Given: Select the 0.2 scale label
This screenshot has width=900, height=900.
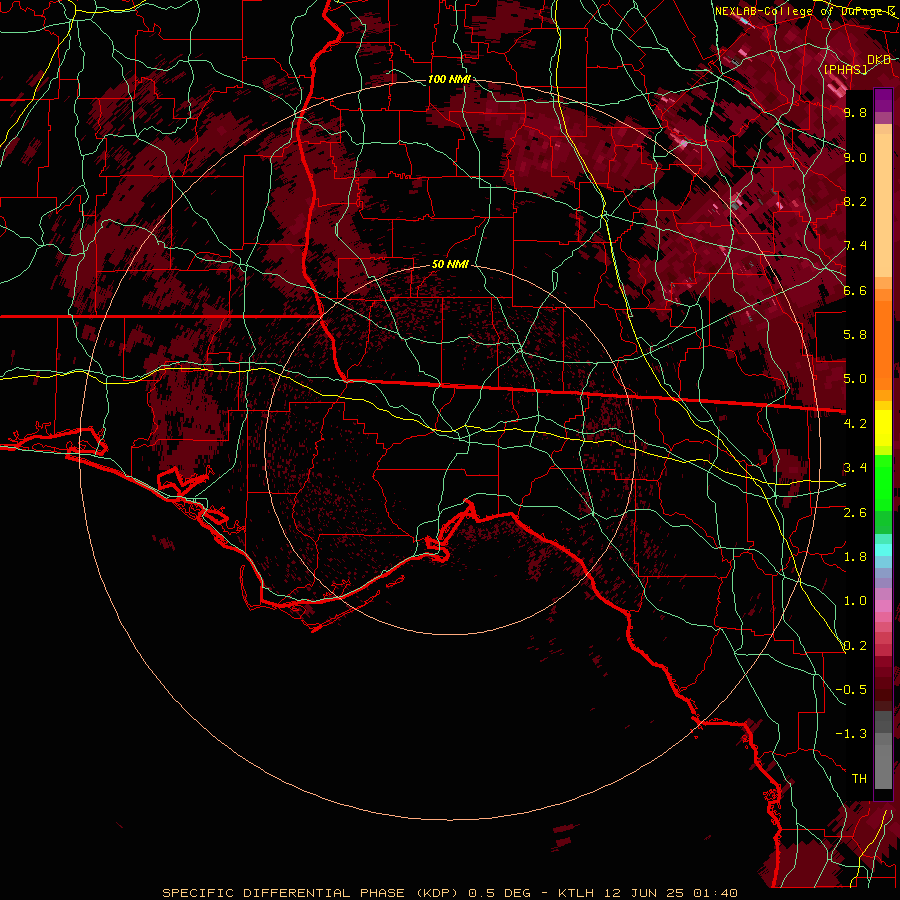Looking at the screenshot, I should coord(855,646).
